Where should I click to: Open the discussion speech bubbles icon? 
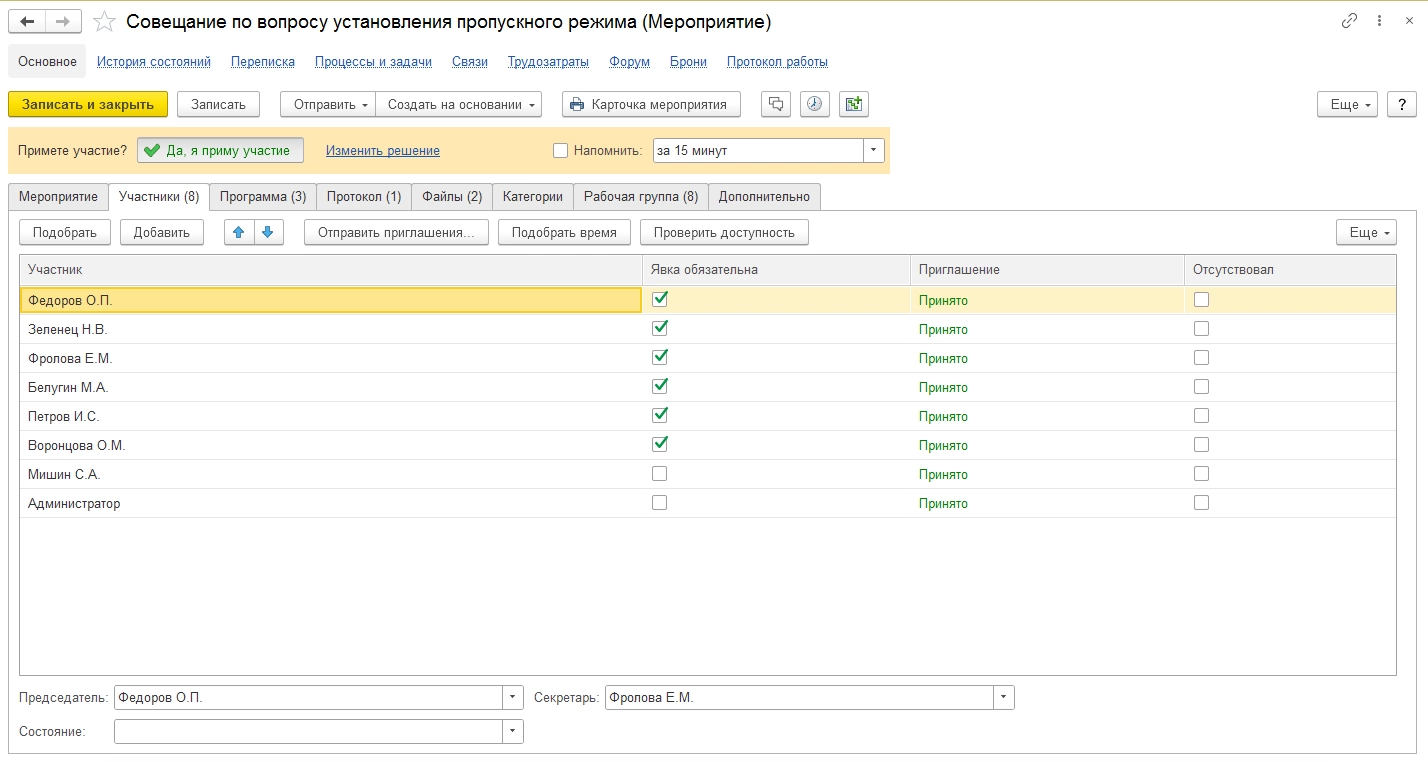pos(776,104)
